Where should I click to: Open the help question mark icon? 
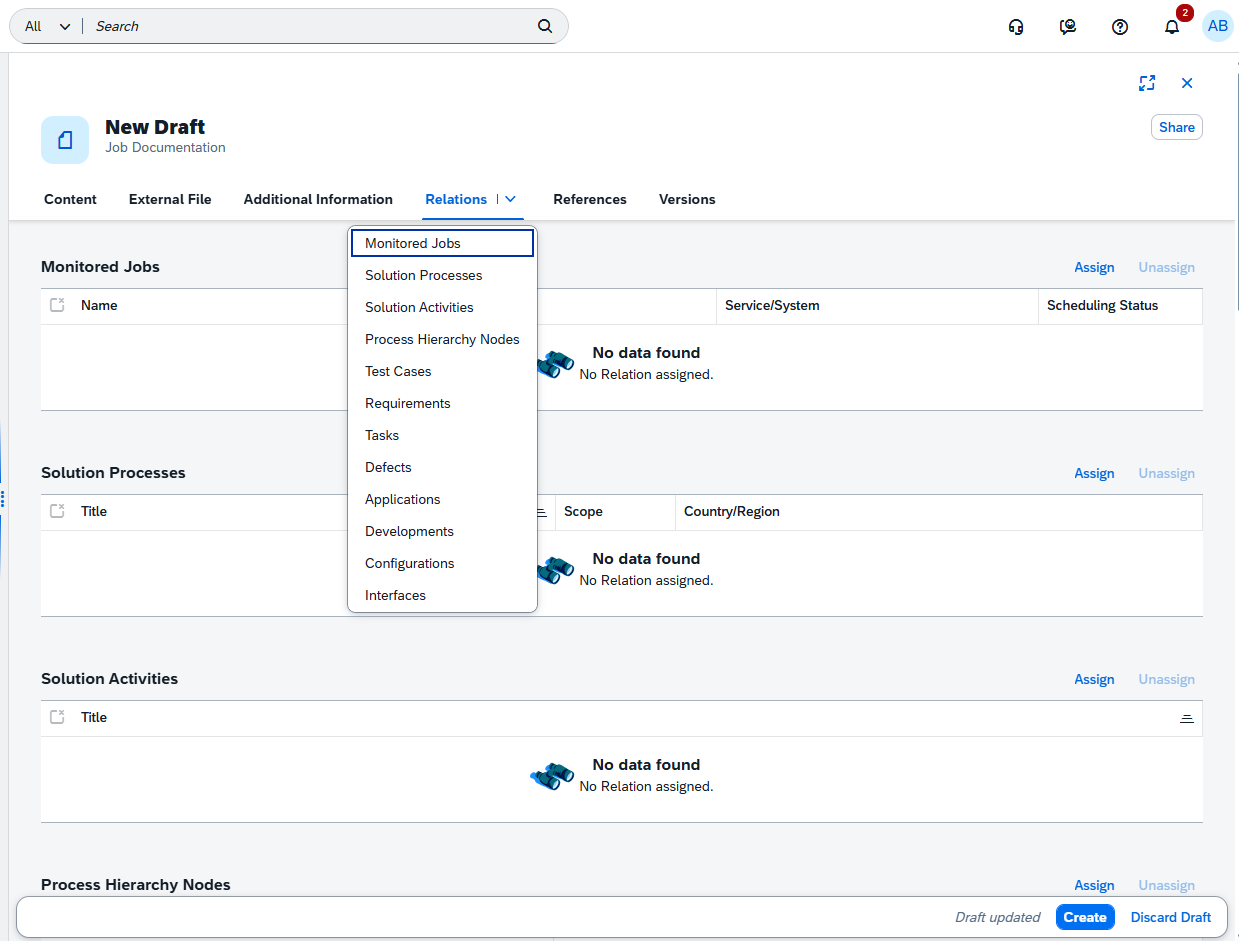[1120, 27]
